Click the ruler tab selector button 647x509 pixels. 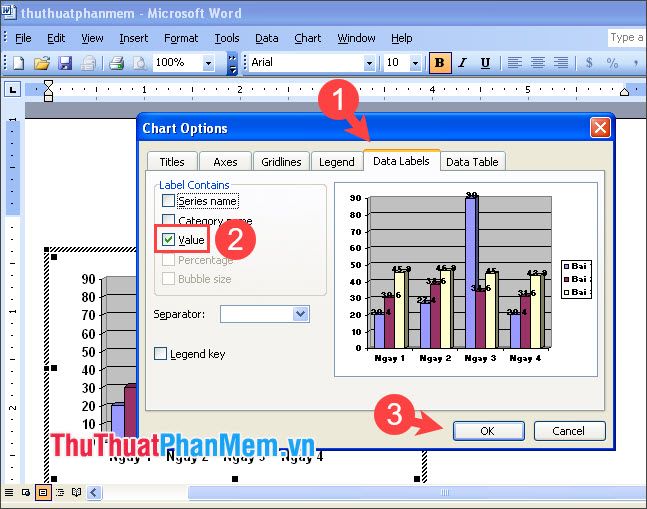click(13, 89)
